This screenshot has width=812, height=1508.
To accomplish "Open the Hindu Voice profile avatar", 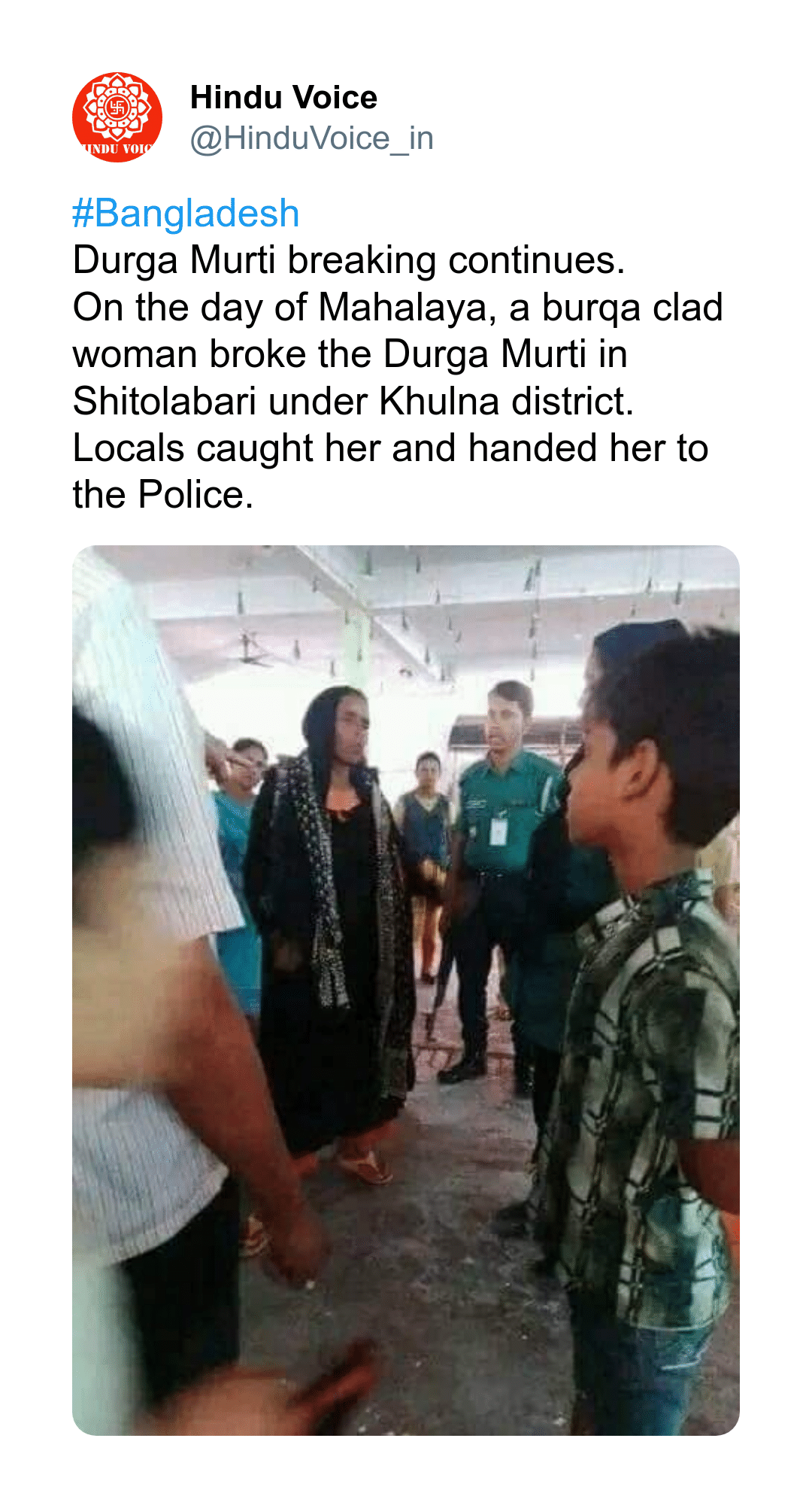I will click(x=117, y=117).
